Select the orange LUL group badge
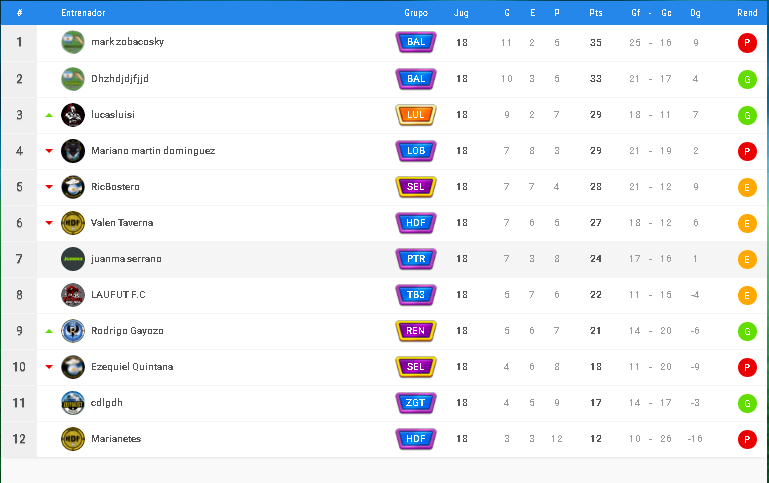Image resolution: width=769 pixels, height=483 pixels. pyautogui.click(x=416, y=115)
